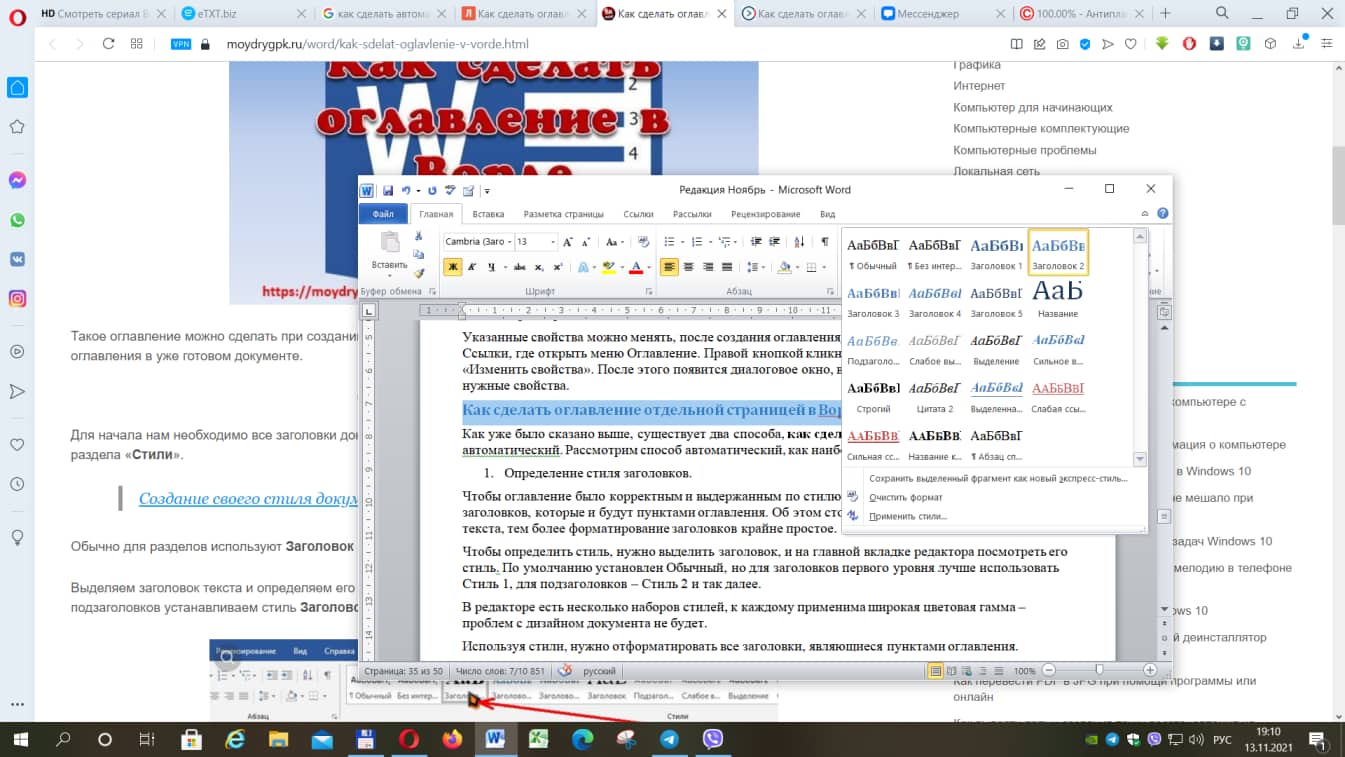Open the font color dropdown arrow

(648, 268)
